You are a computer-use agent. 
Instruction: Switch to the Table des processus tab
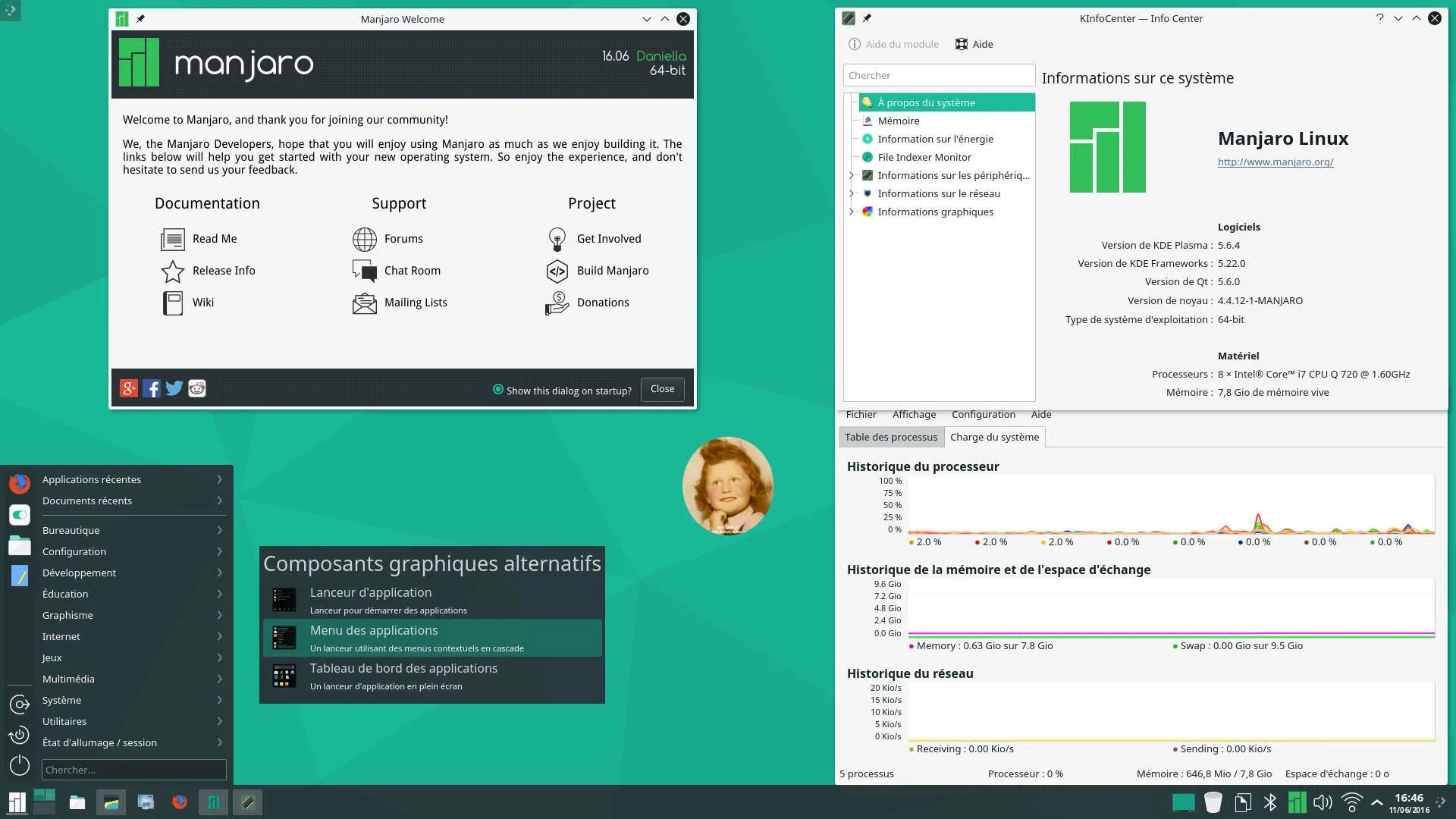(891, 437)
